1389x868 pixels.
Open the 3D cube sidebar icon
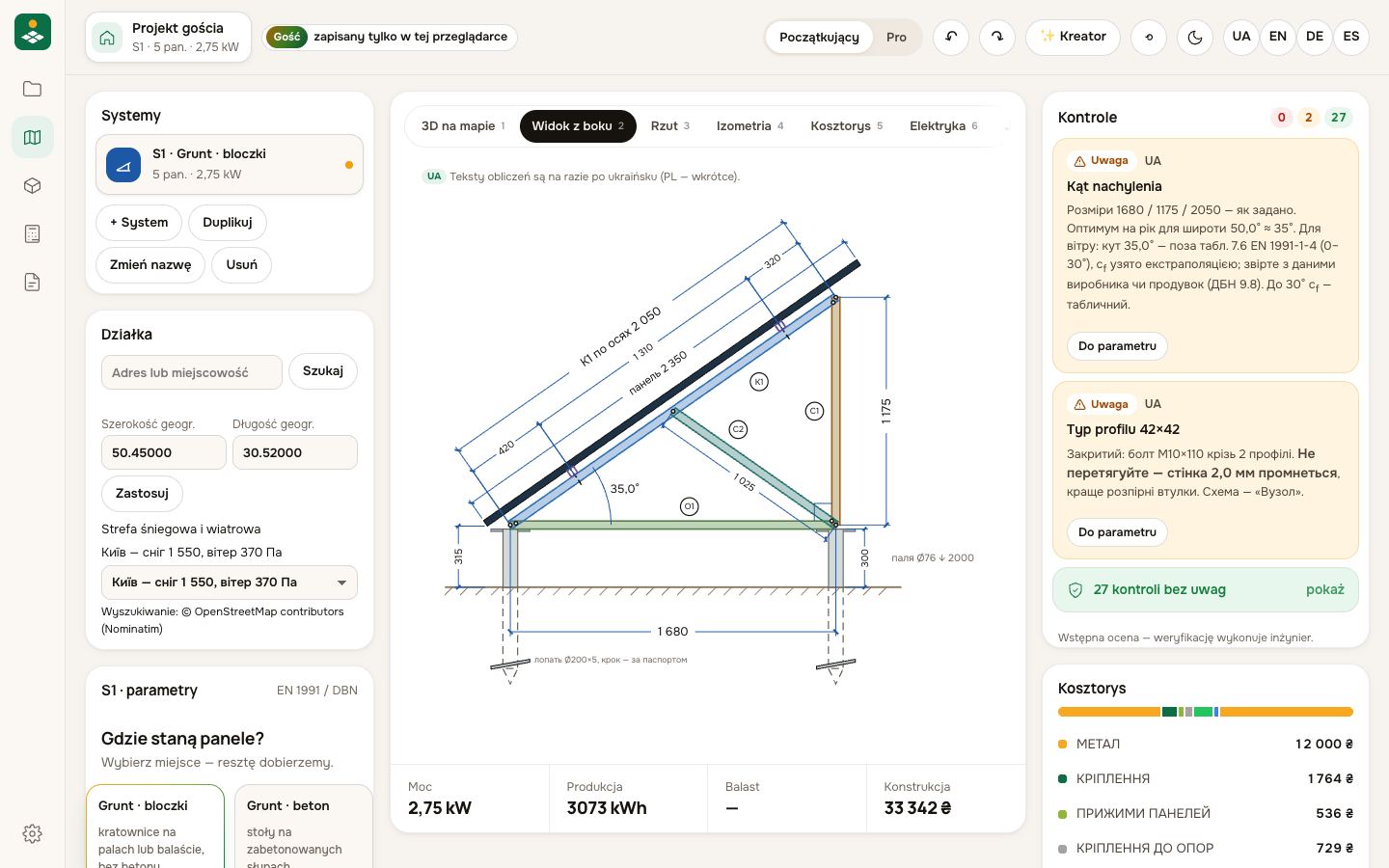[32, 185]
